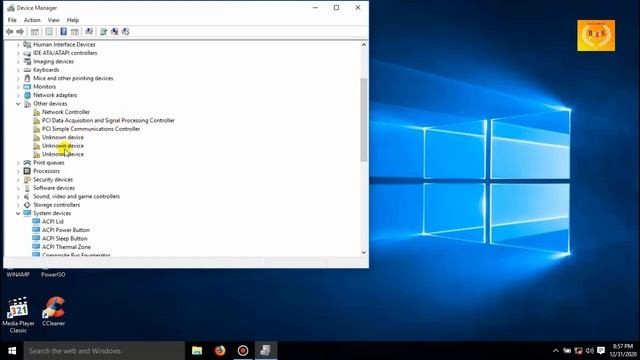Click the Human Interface Devices category icon

27,44
